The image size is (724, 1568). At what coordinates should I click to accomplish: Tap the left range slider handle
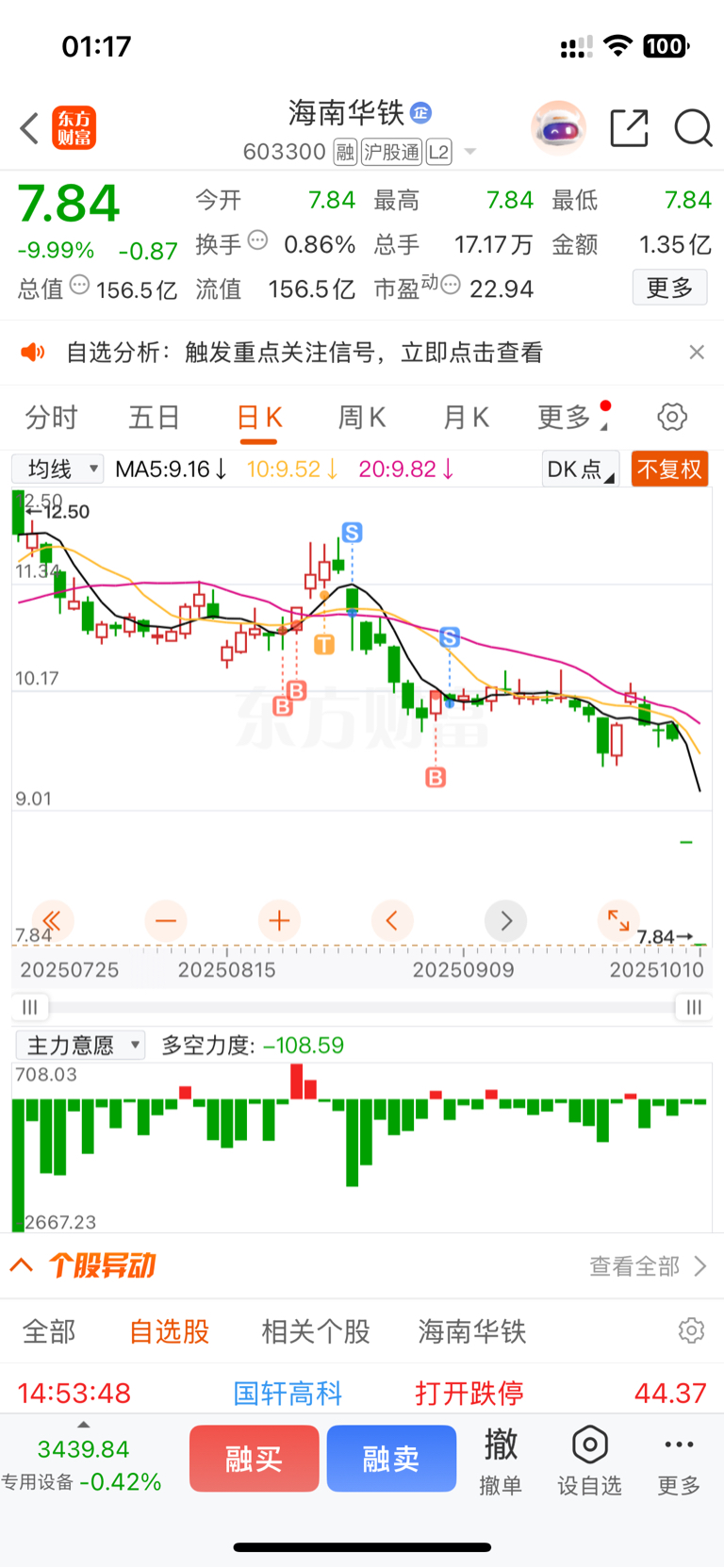[30, 1007]
